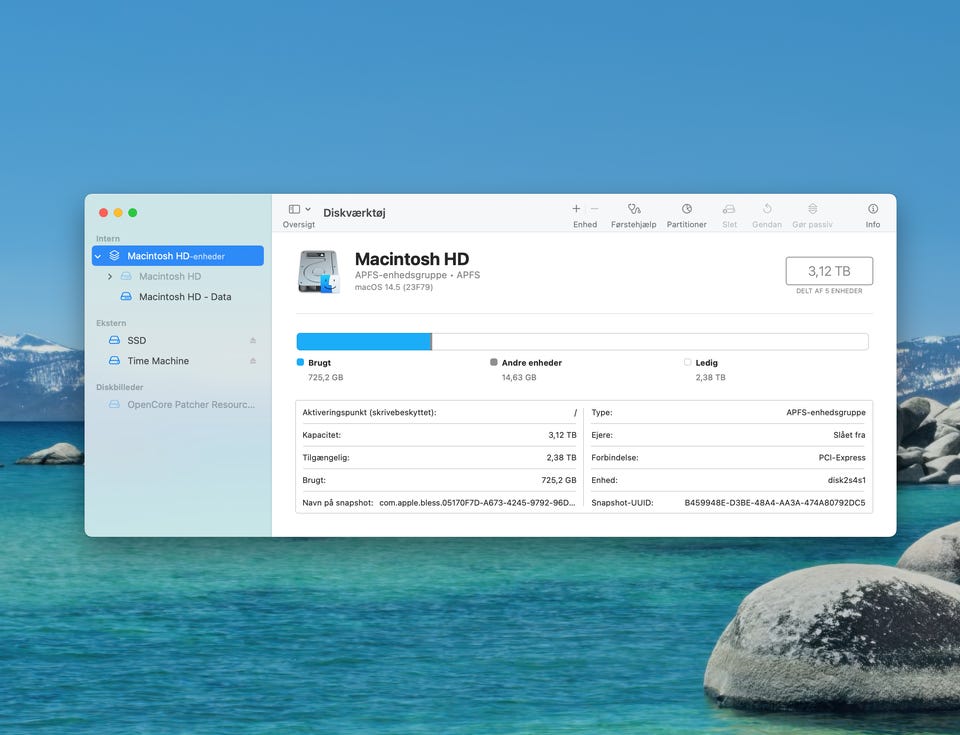Select Time Machine in the sidebar

click(157, 361)
